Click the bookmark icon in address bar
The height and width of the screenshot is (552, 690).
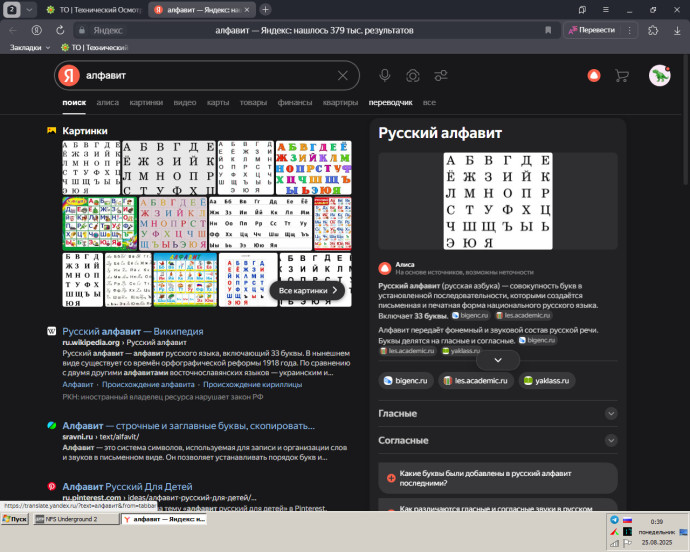point(548,30)
